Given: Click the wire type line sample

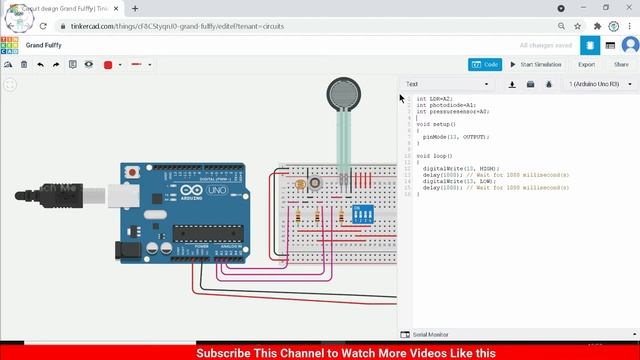Looking at the screenshot, I should point(136,64).
